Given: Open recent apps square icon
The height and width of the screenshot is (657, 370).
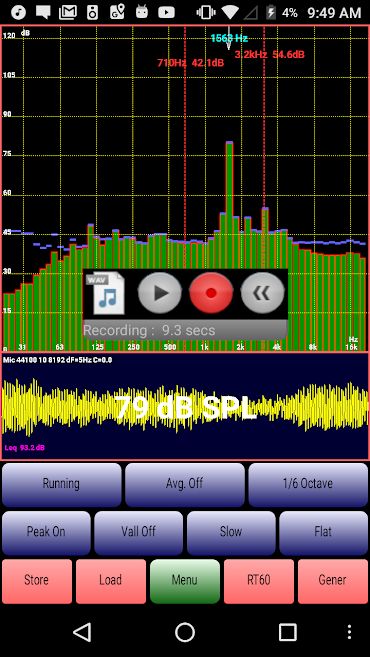Looking at the screenshot, I should click(287, 631).
